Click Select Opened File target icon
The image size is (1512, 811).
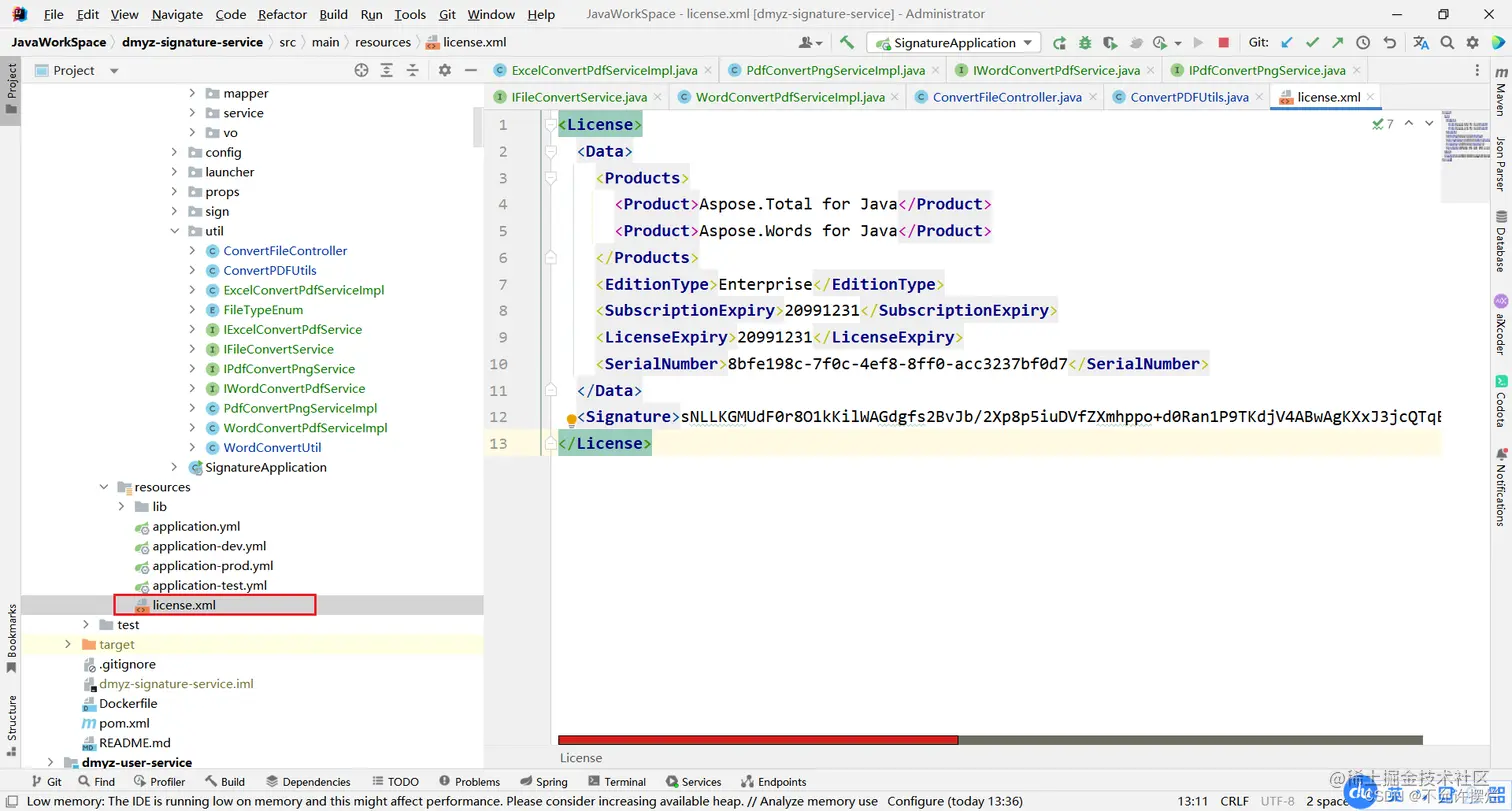361,70
